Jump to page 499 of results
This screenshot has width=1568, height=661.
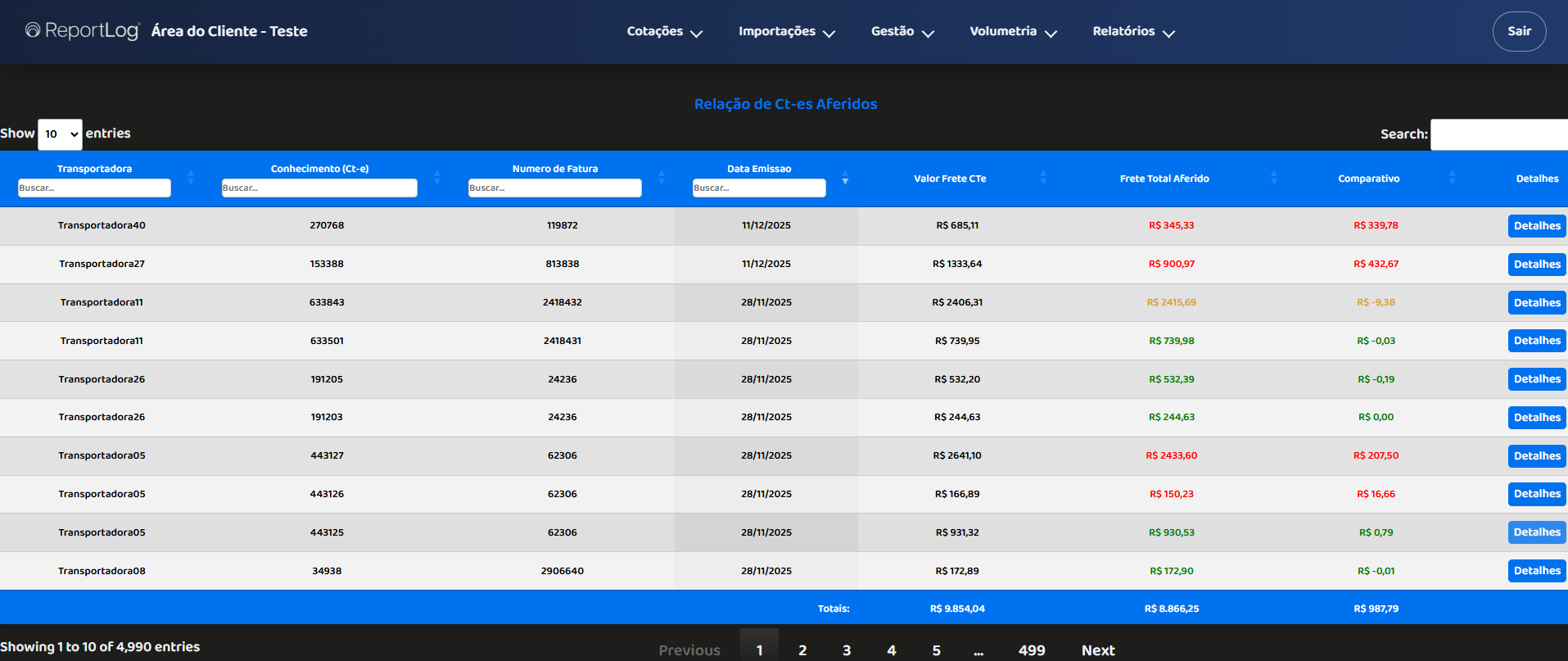click(x=1031, y=650)
